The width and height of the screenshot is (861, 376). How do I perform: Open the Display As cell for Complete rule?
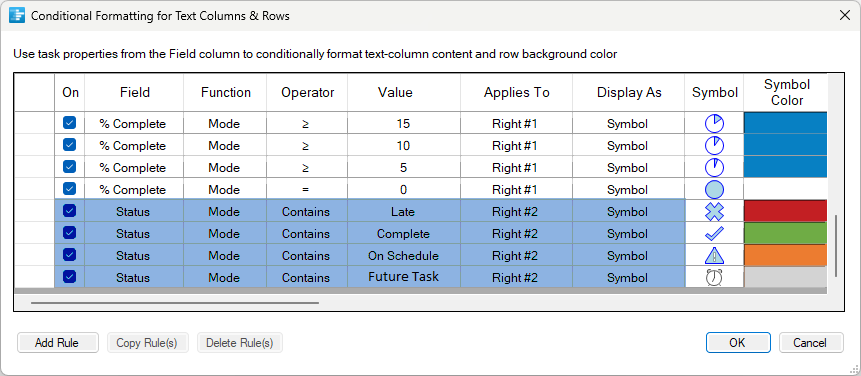[x=628, y=233]
